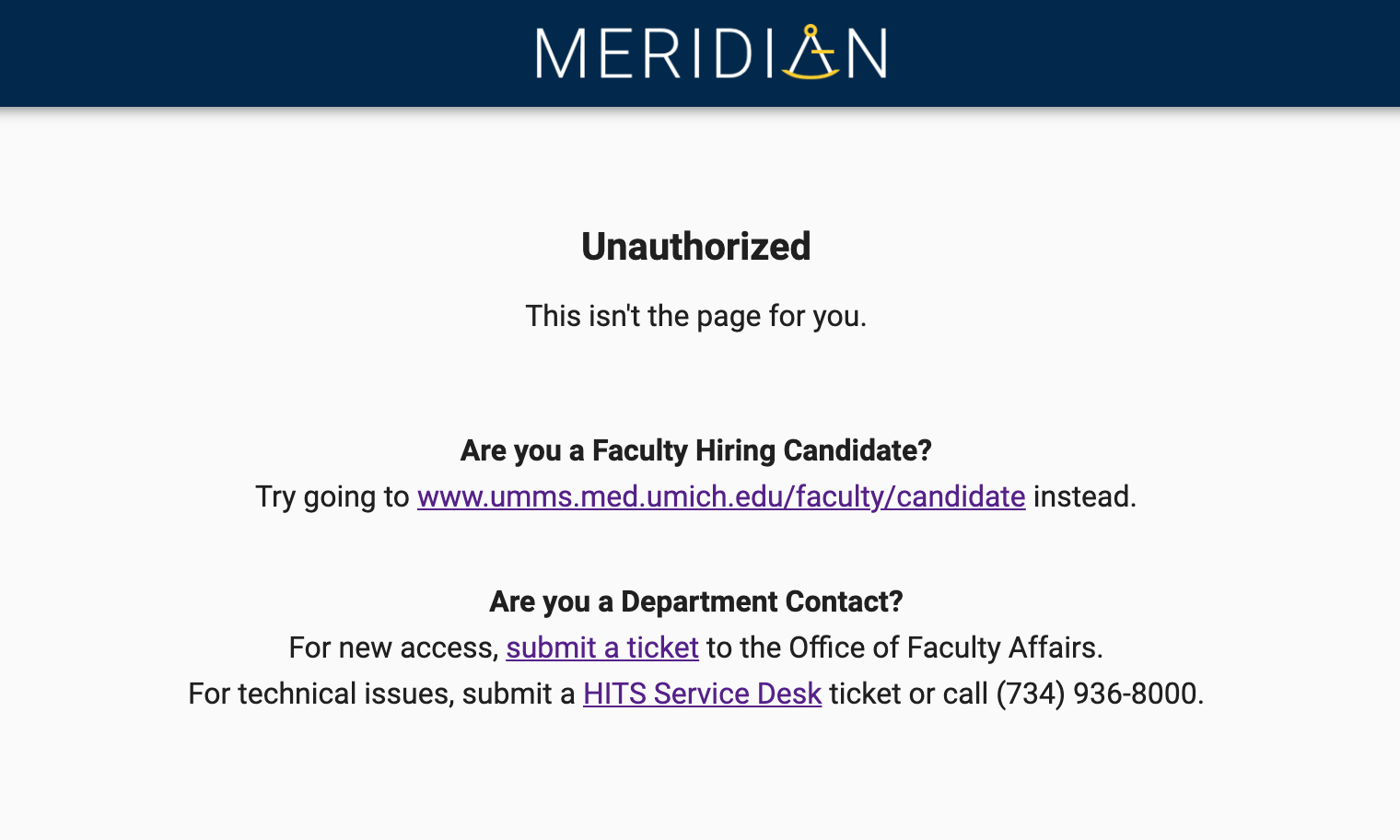Image resolution: width=1400 pixels, height=840 pixels.
Task: Click This isn't the page for you text
Action: click(696, 316)
